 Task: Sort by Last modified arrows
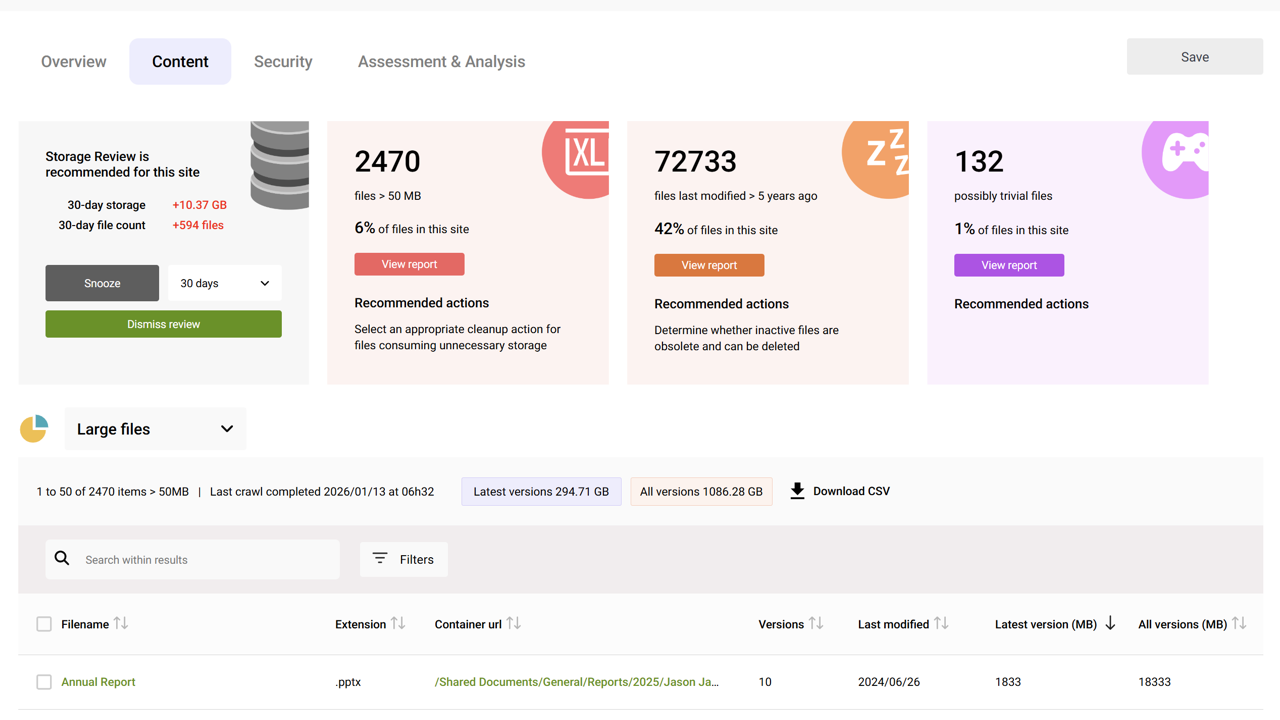[941, 624]
